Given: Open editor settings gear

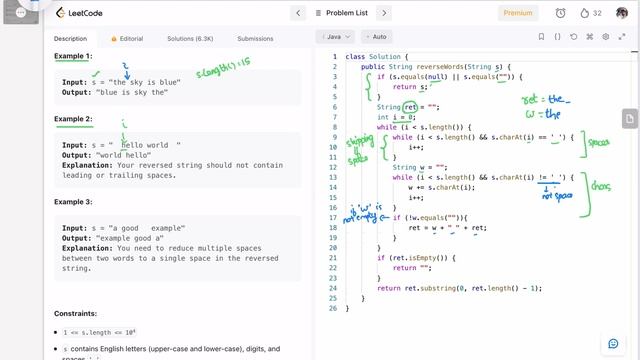Looking at the screenshot, I should point(606,37).
